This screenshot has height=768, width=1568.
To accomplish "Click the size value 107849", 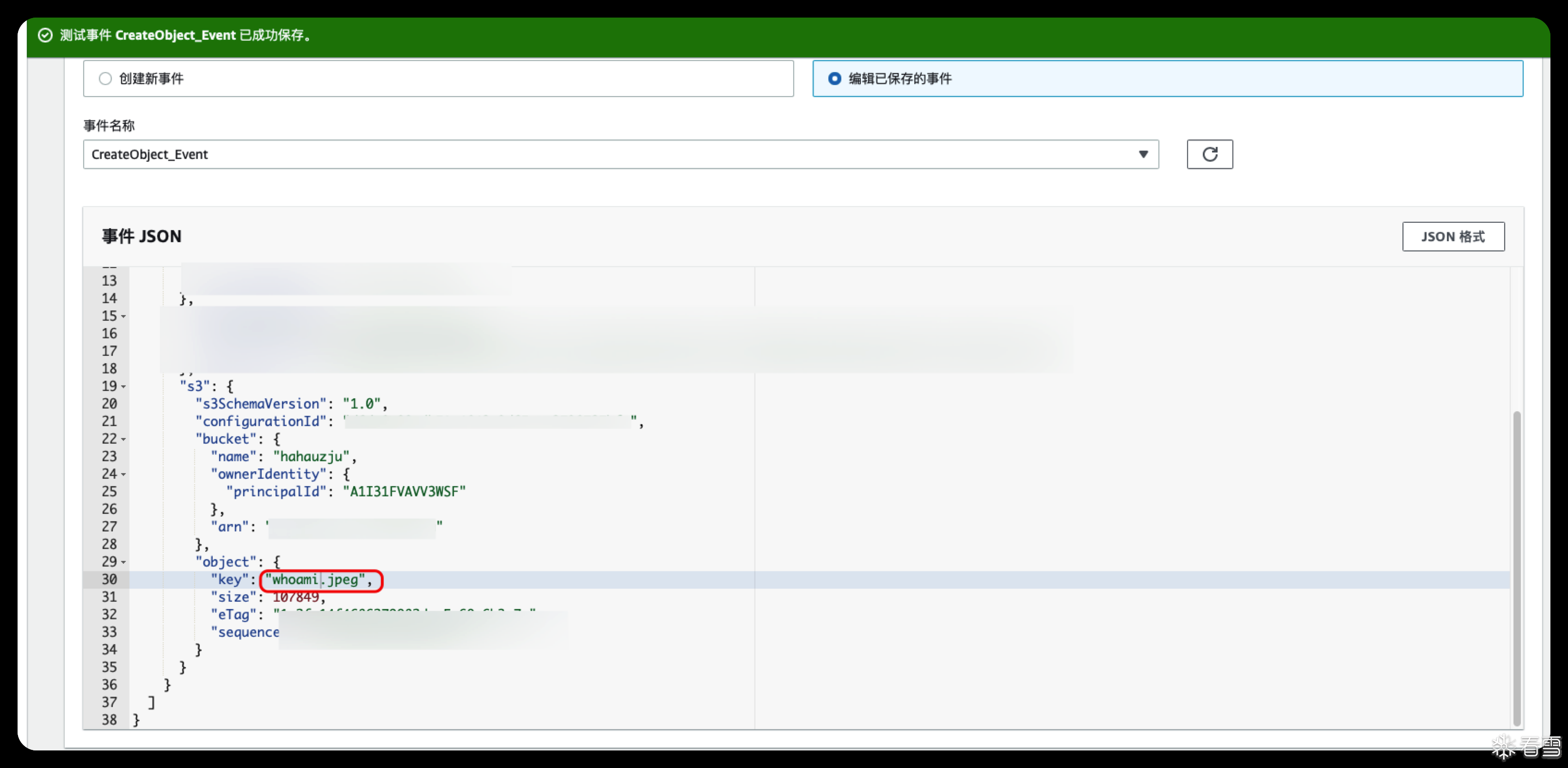I will [296, 597].
